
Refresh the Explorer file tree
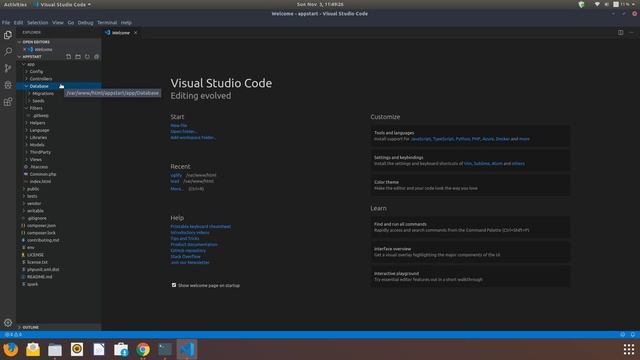87,57
